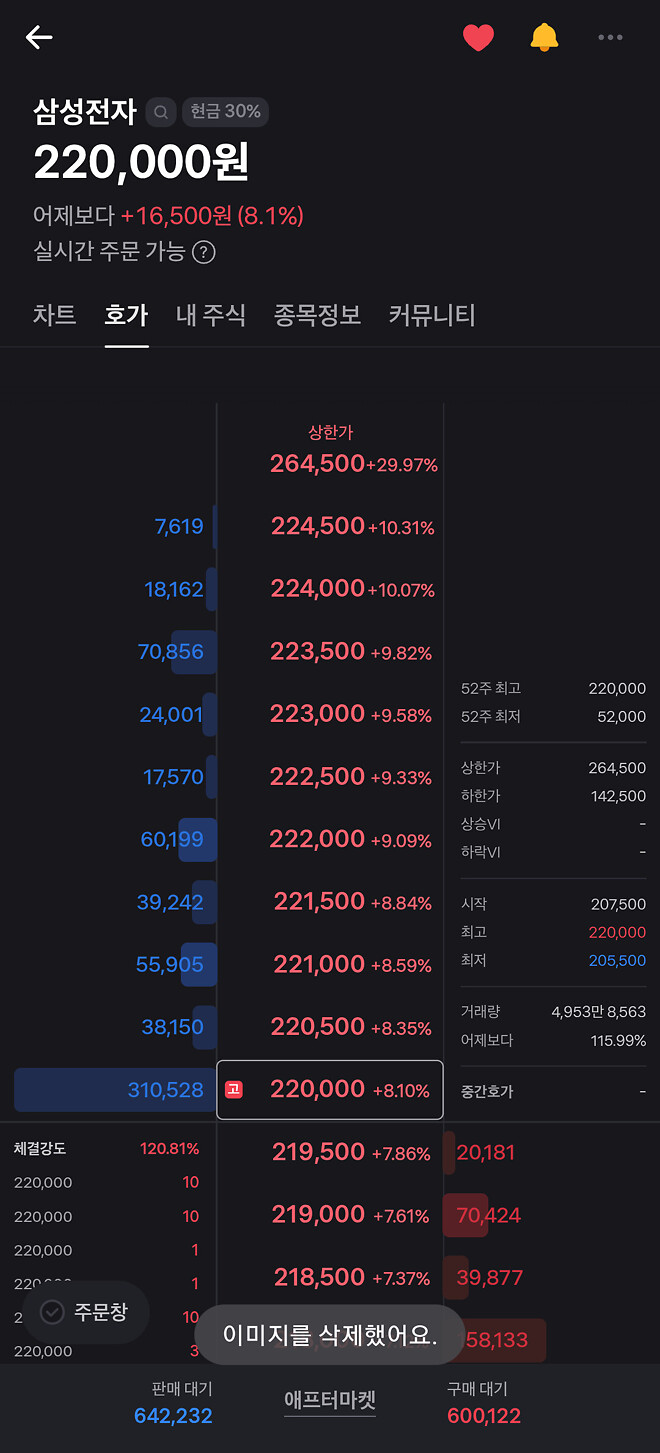The image size is (660, 1453).
Task: Choose the 219,500 bid price row
Action: tap(330, 1152)
